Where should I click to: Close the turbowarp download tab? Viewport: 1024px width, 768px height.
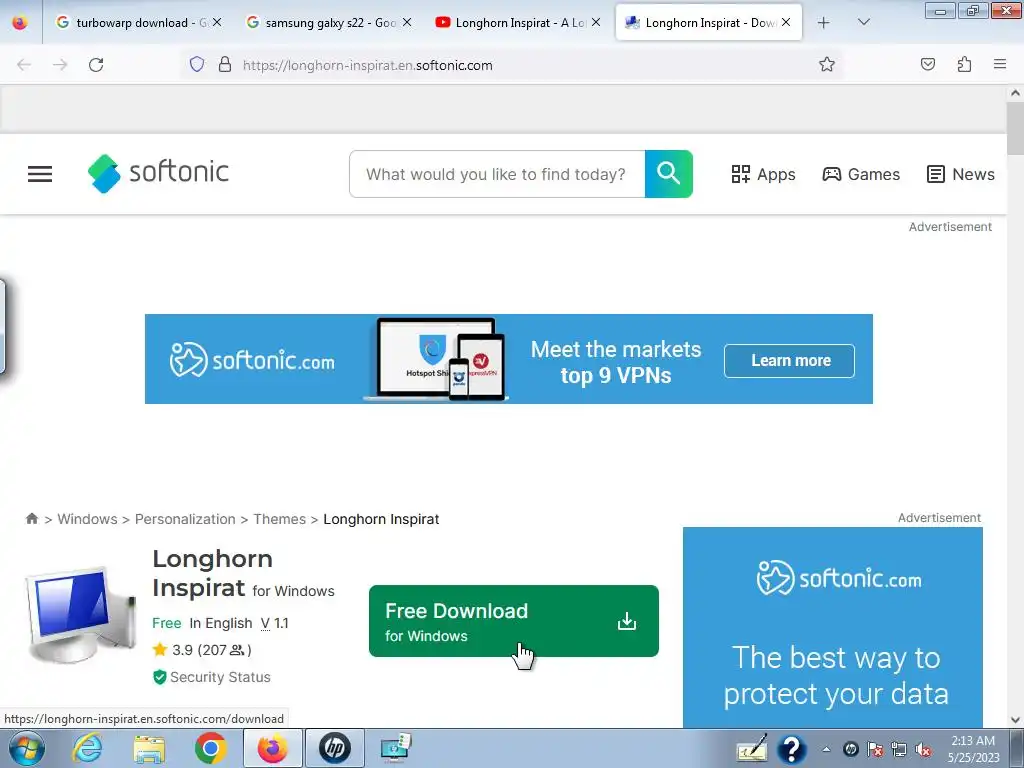pyautogui.click(x=217, y=22)
